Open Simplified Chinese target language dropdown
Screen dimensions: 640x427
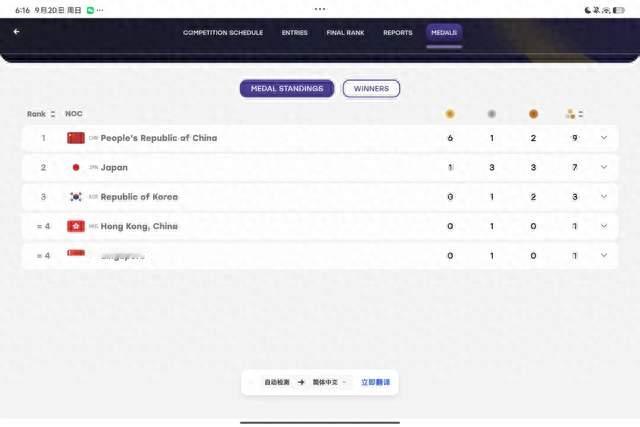(x=329, y=382)
